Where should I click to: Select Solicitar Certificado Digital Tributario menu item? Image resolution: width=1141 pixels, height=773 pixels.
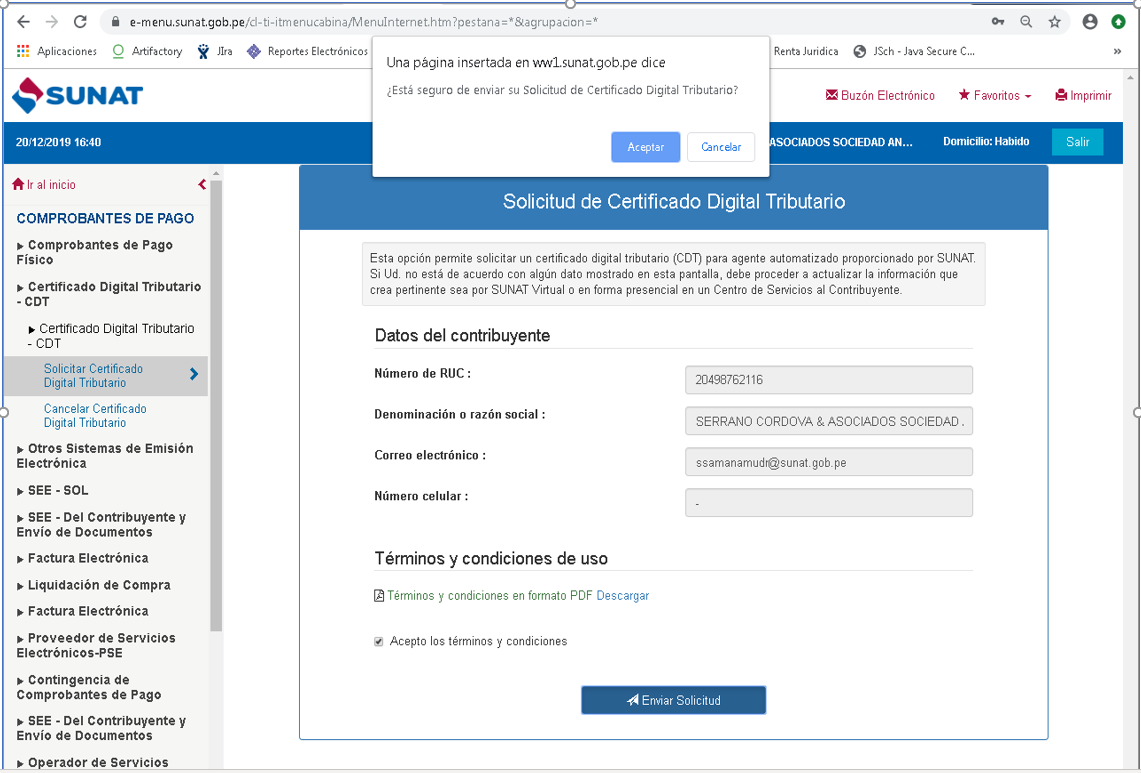pyautogui.click(x=93, y=376)
